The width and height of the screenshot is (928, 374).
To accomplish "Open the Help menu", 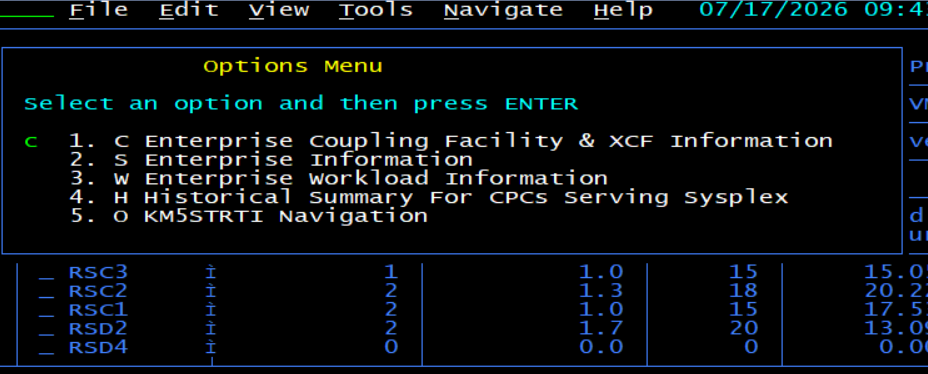I will coord(623,10).
